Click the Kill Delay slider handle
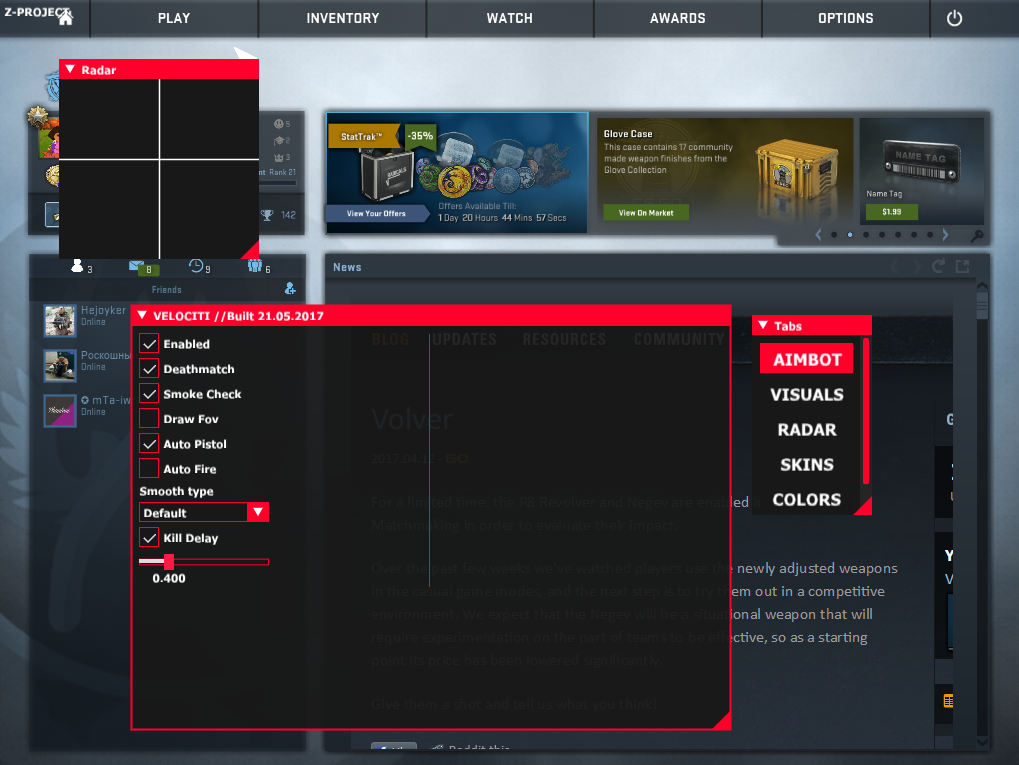 (169, 562)
